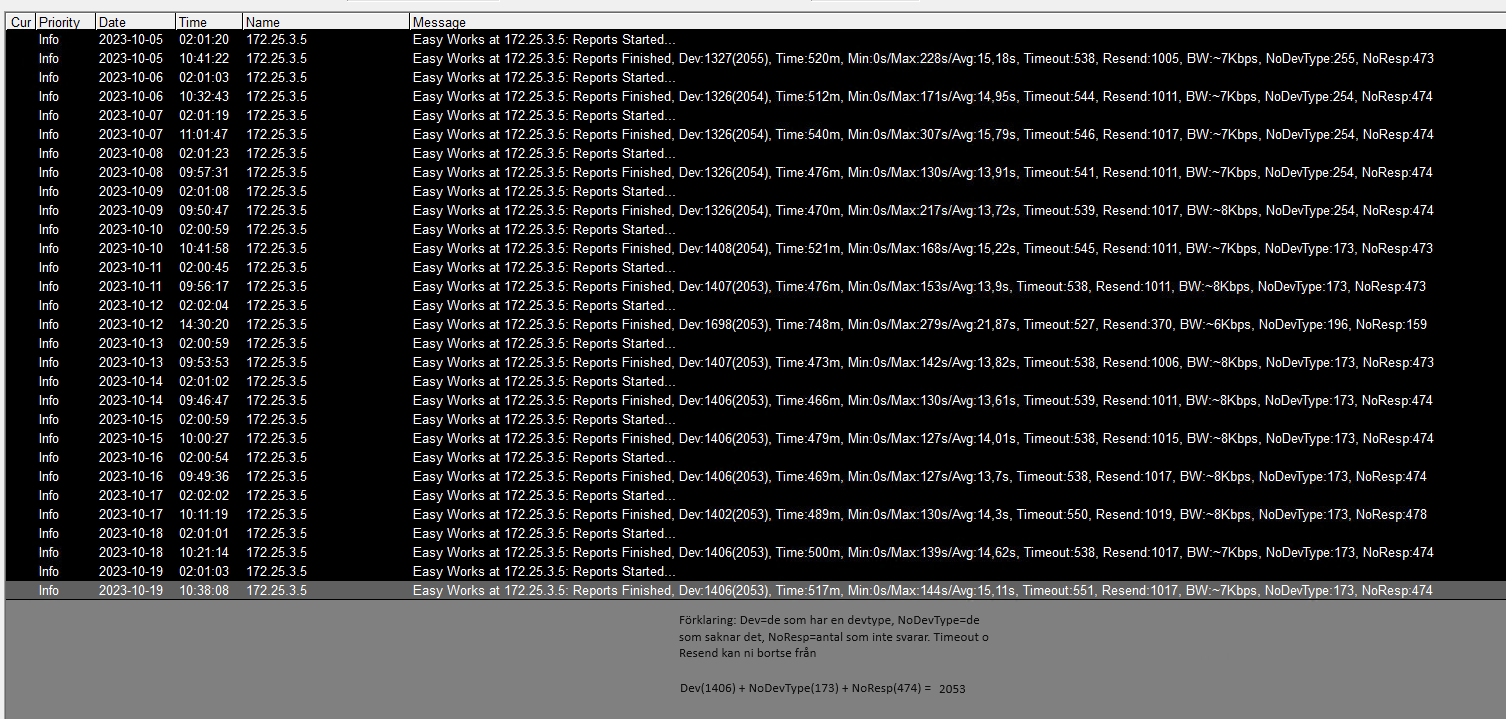Select the entry with Time:476m on 2023-10-08
This screenshot has height=719, width=1506.
pyautogui.click(x=755, y=173)
